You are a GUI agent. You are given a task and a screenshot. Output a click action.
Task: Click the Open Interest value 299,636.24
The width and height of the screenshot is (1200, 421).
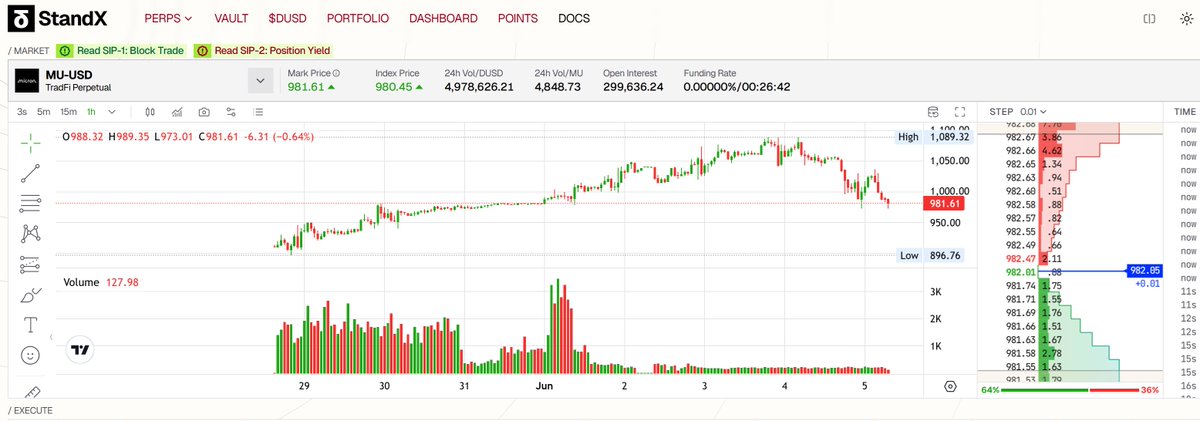[634, 87]
